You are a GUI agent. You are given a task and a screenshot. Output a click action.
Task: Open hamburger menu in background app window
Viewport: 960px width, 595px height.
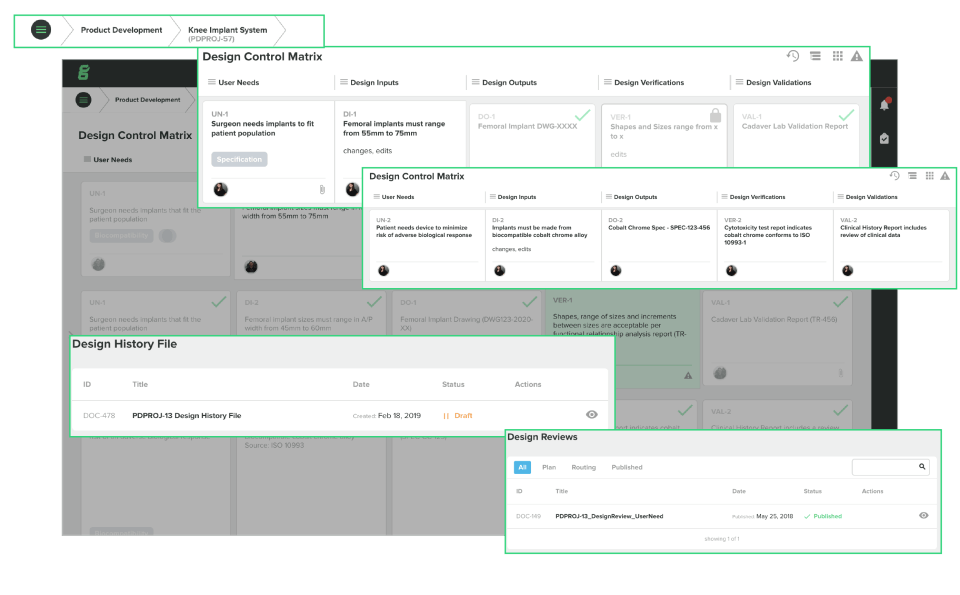pos(83,100)
